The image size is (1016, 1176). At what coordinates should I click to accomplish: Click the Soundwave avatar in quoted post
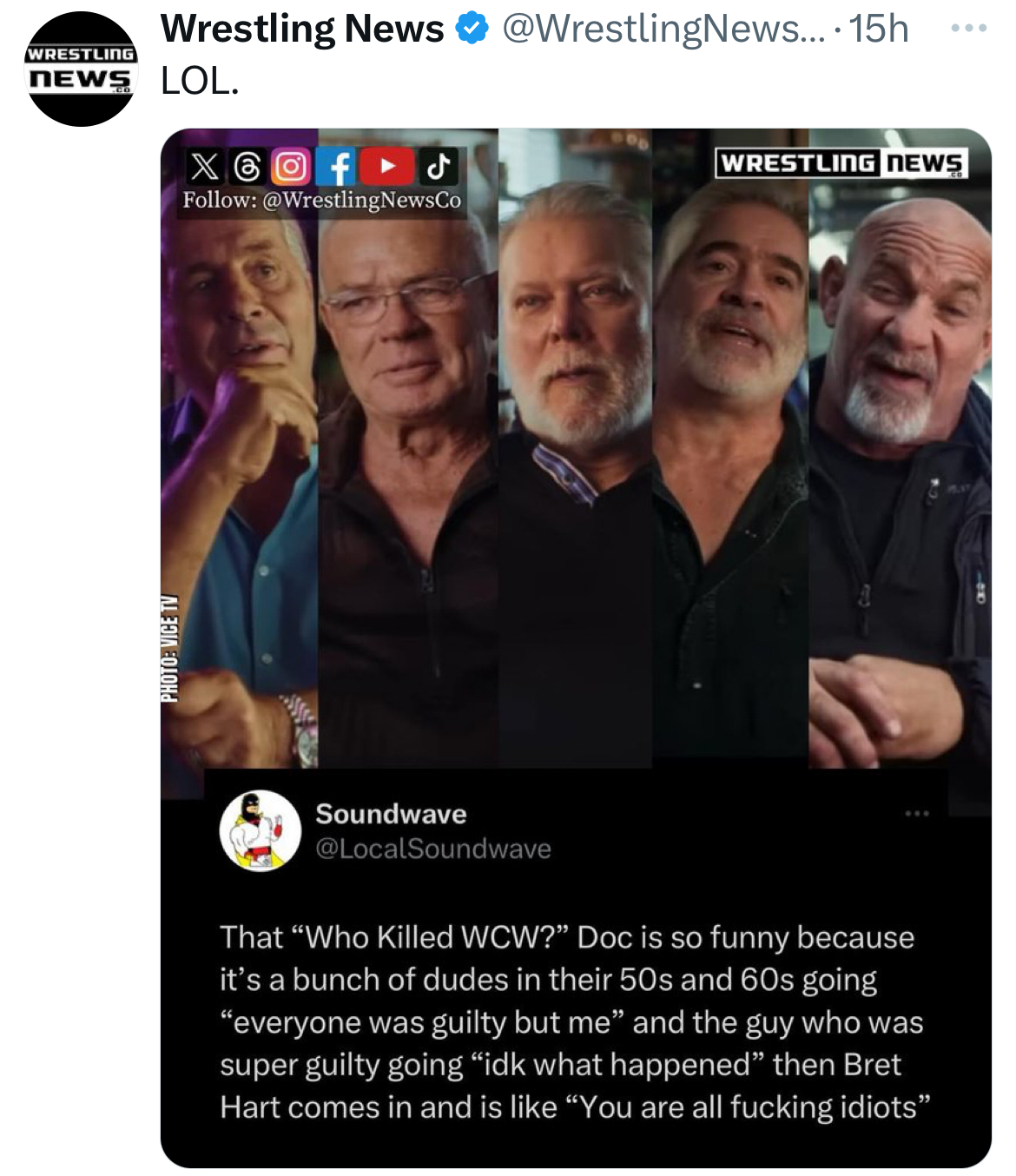[x=261, y=830]
